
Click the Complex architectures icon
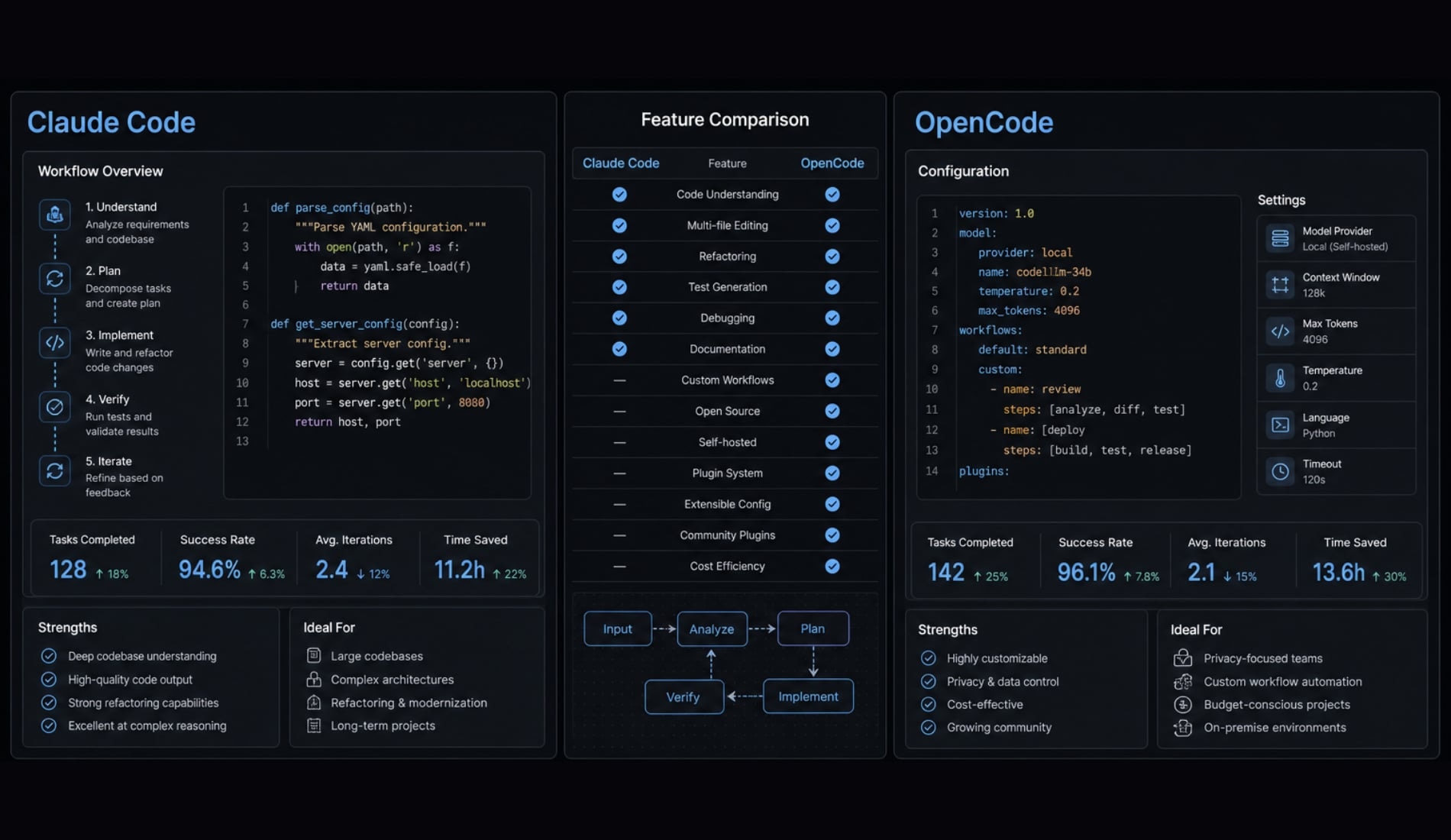(x=314, y=679)
